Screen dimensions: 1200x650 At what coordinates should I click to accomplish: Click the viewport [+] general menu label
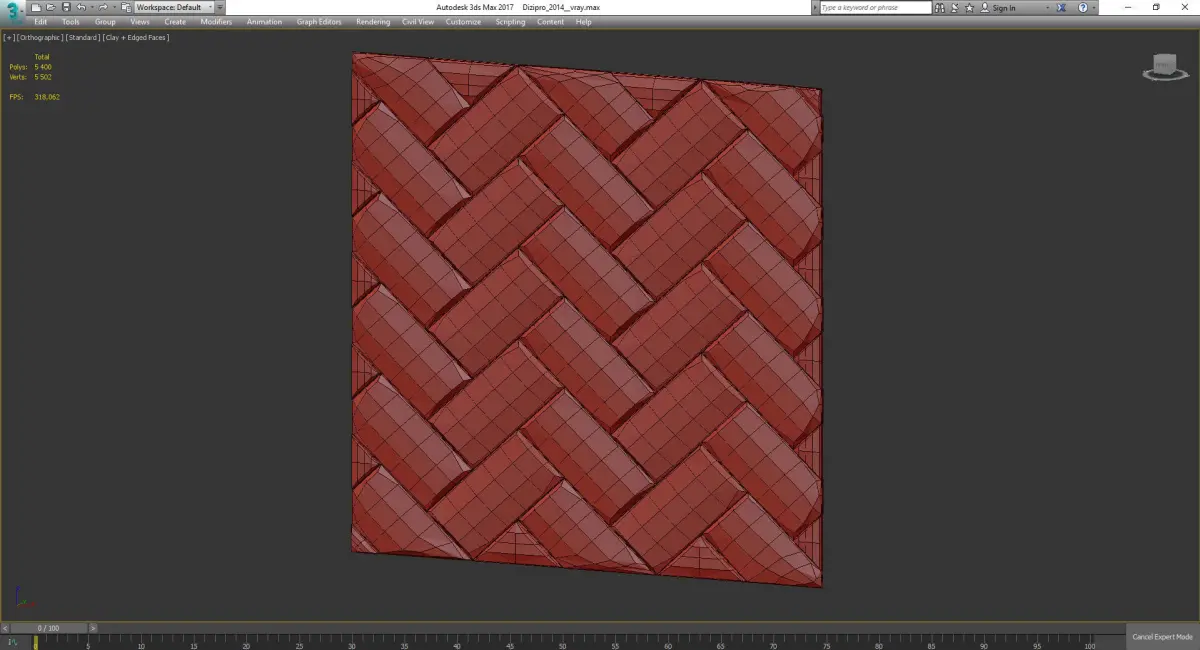point(9,38)
